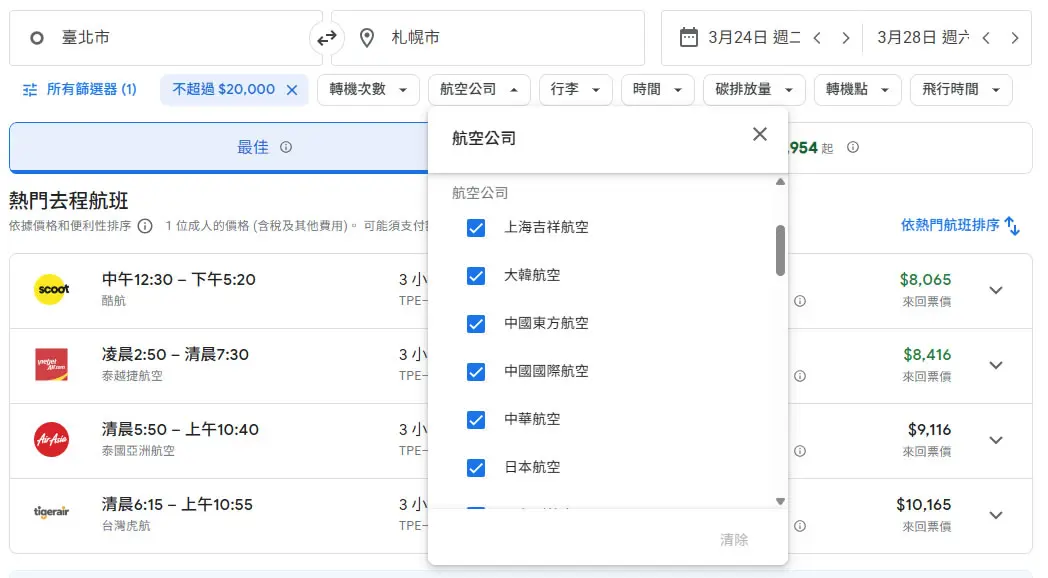The width and height of the screenshot is (1048, 578).
Task: Expand the Scoot $8,065 flight details
Action: point(996,291)
